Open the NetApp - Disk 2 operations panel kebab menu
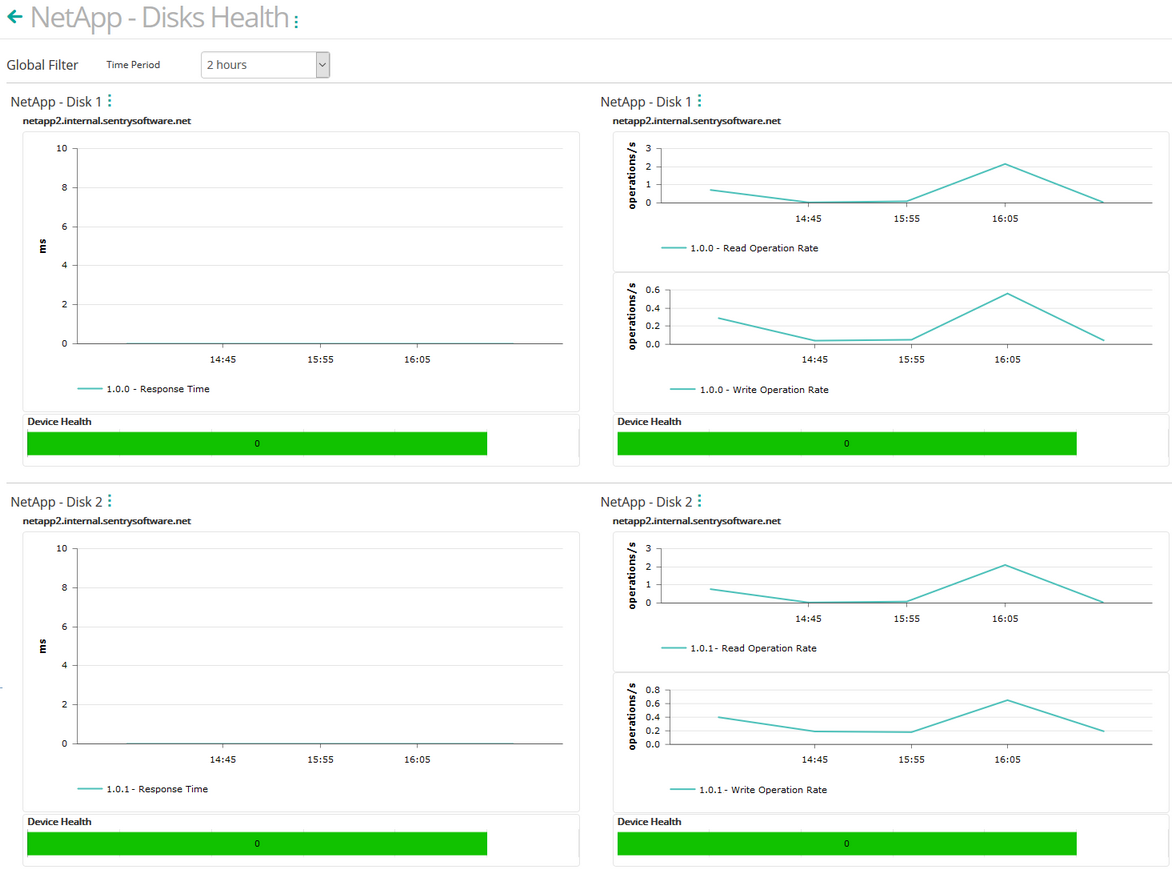This screenshot has width=1172, height=870. pos(702,500)
